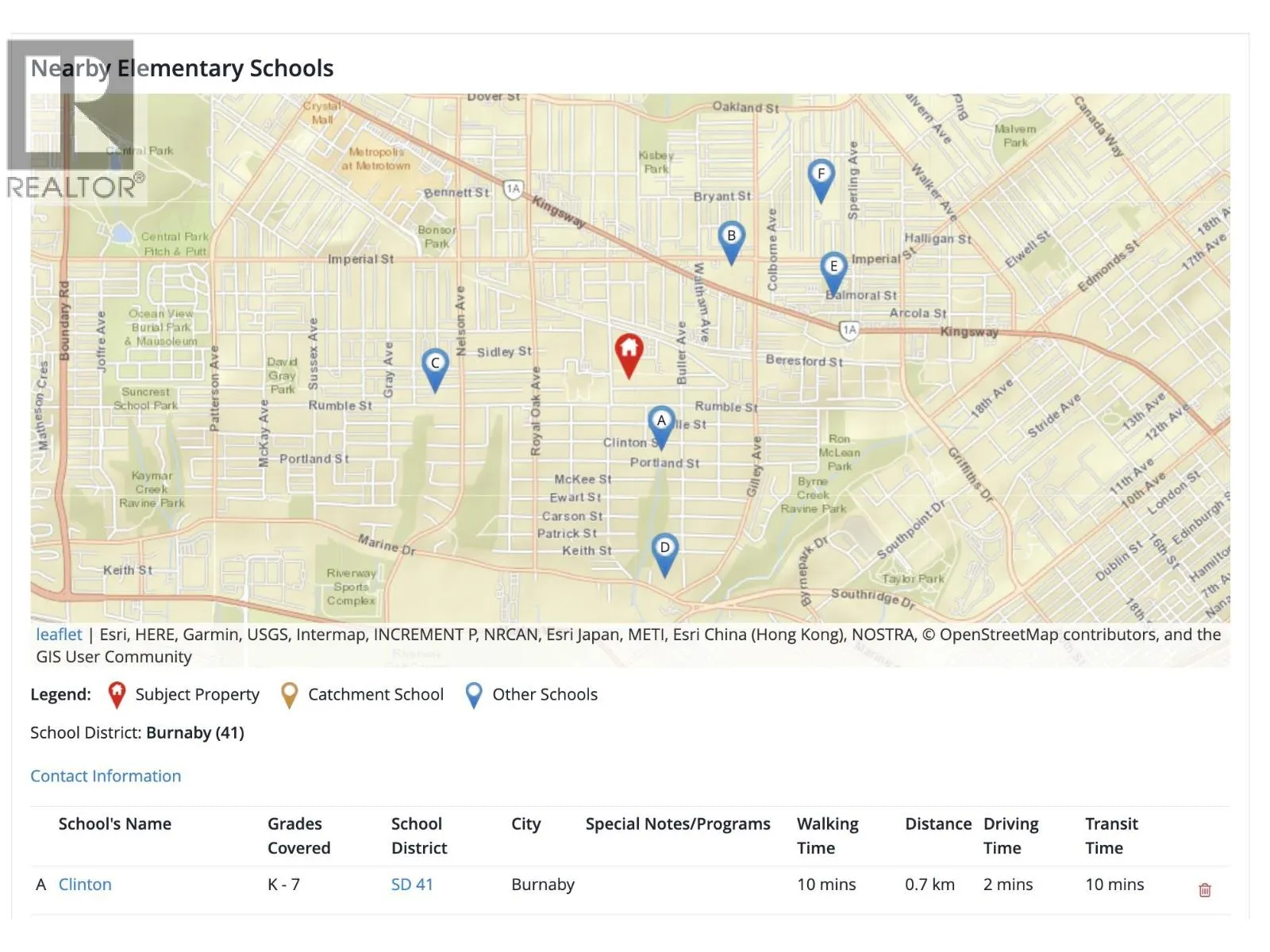Click the Catchment School legend pin icon

[290, 695]
